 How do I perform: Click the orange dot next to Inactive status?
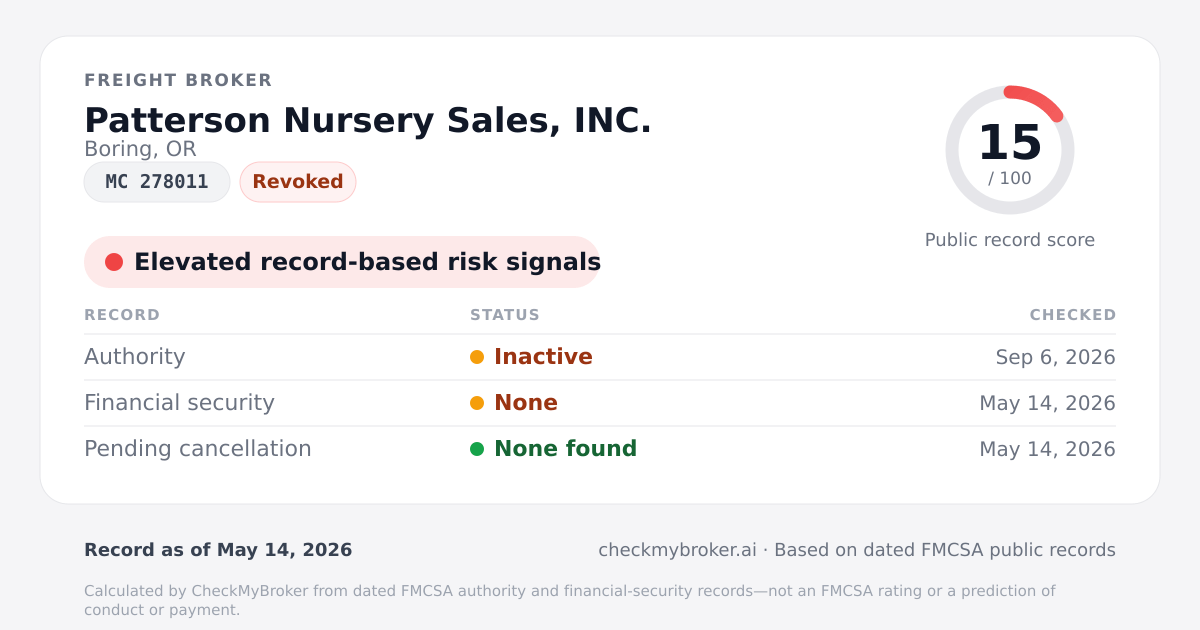[x=477, y=357]
